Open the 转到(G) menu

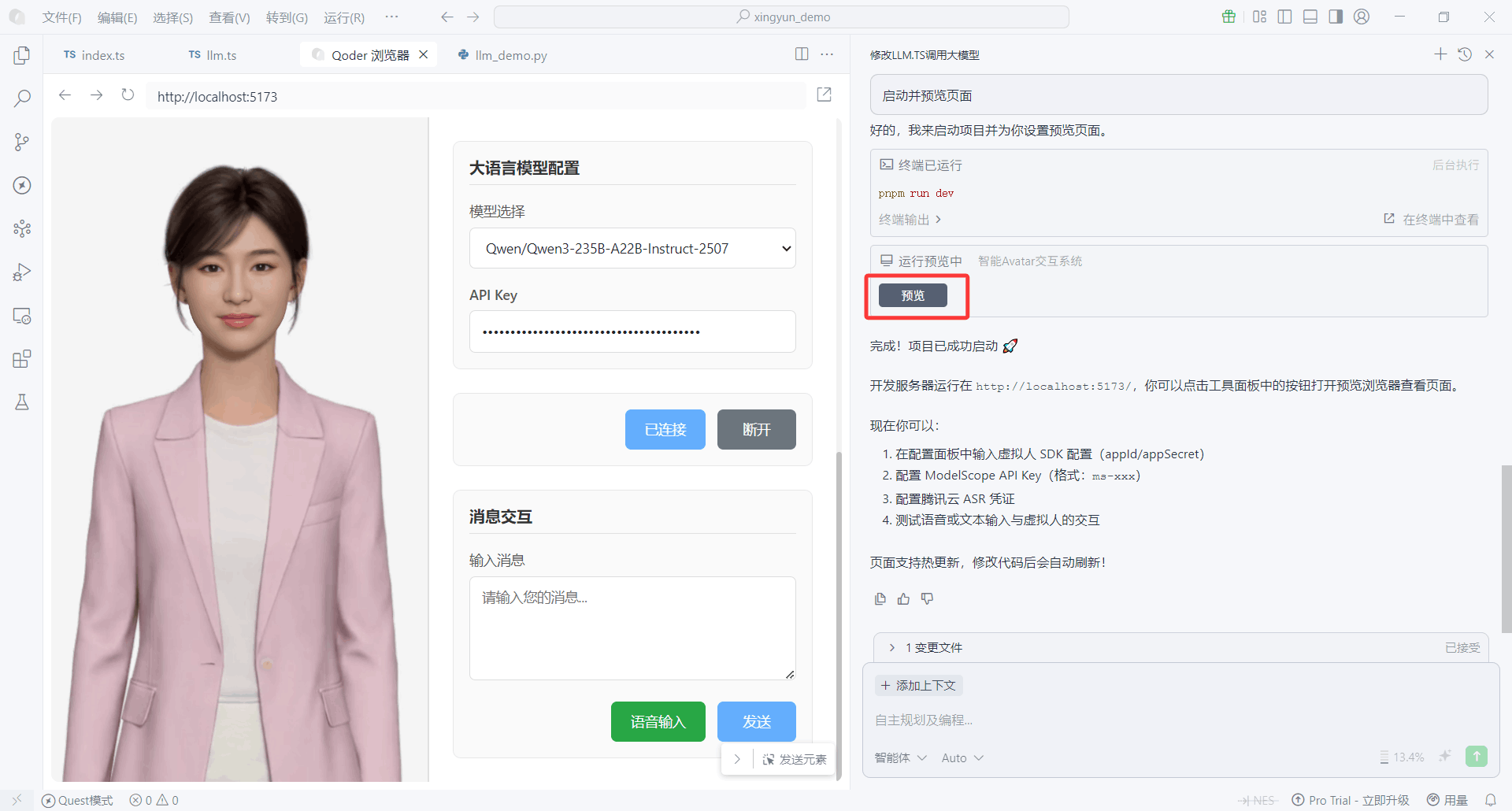[287, 17]
